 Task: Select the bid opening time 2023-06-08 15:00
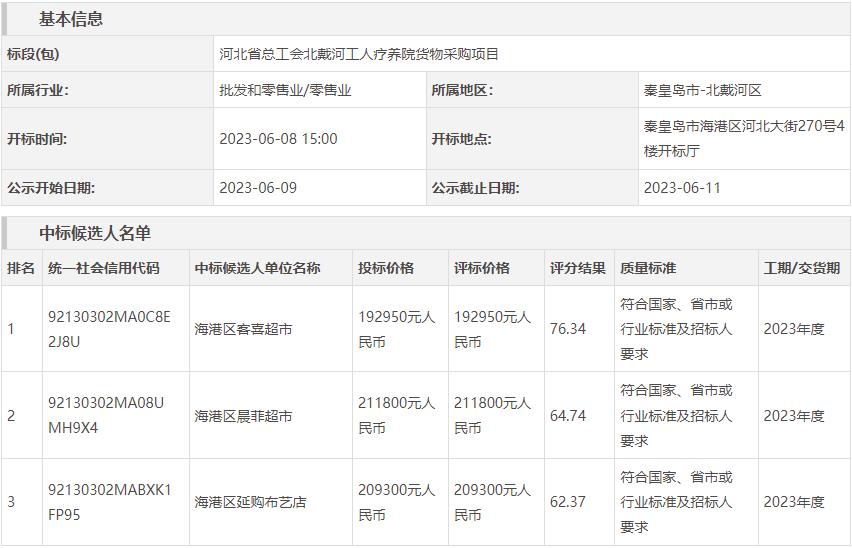(x=278, y=139)
